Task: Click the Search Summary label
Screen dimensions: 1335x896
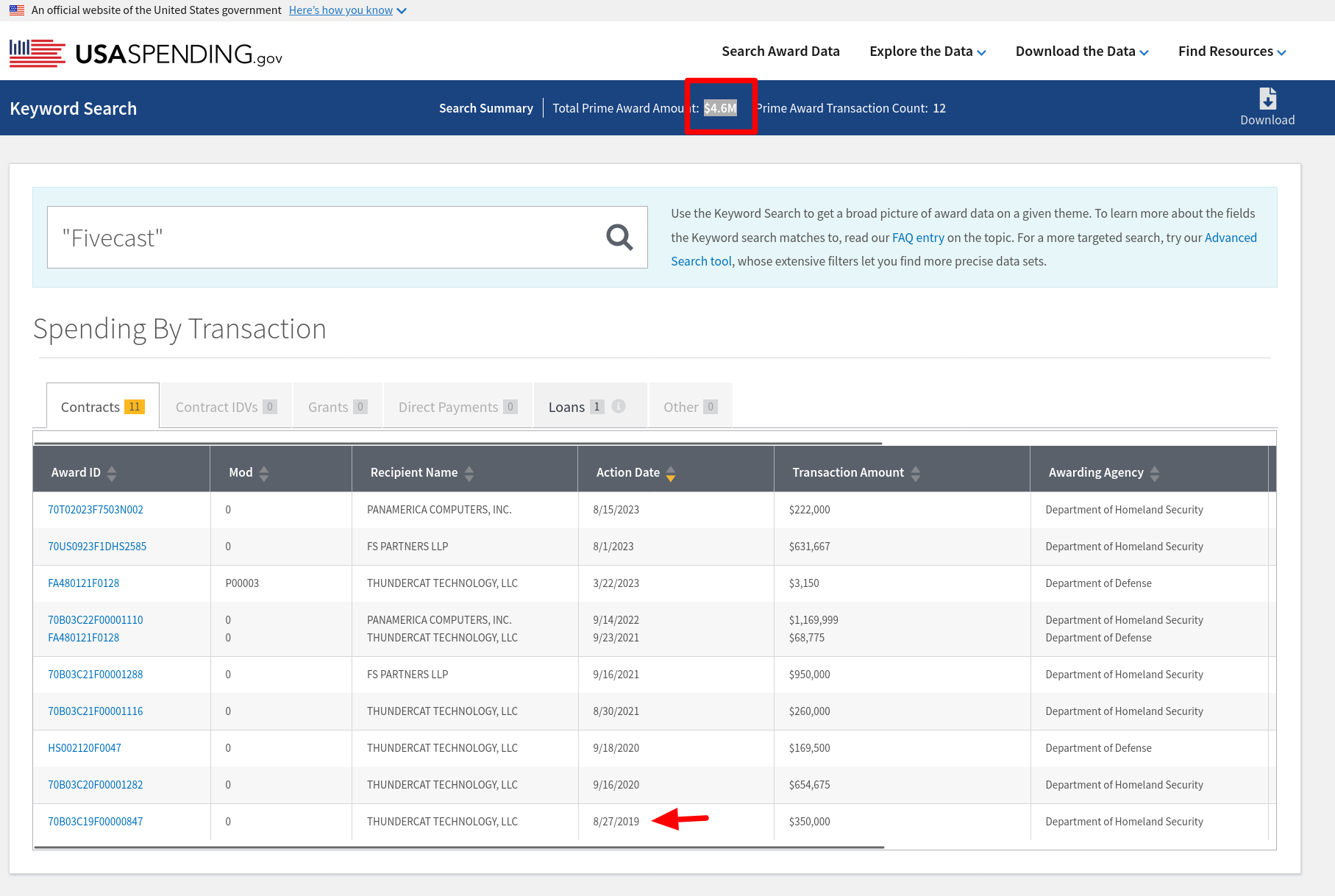Action: tap(486, 108)
